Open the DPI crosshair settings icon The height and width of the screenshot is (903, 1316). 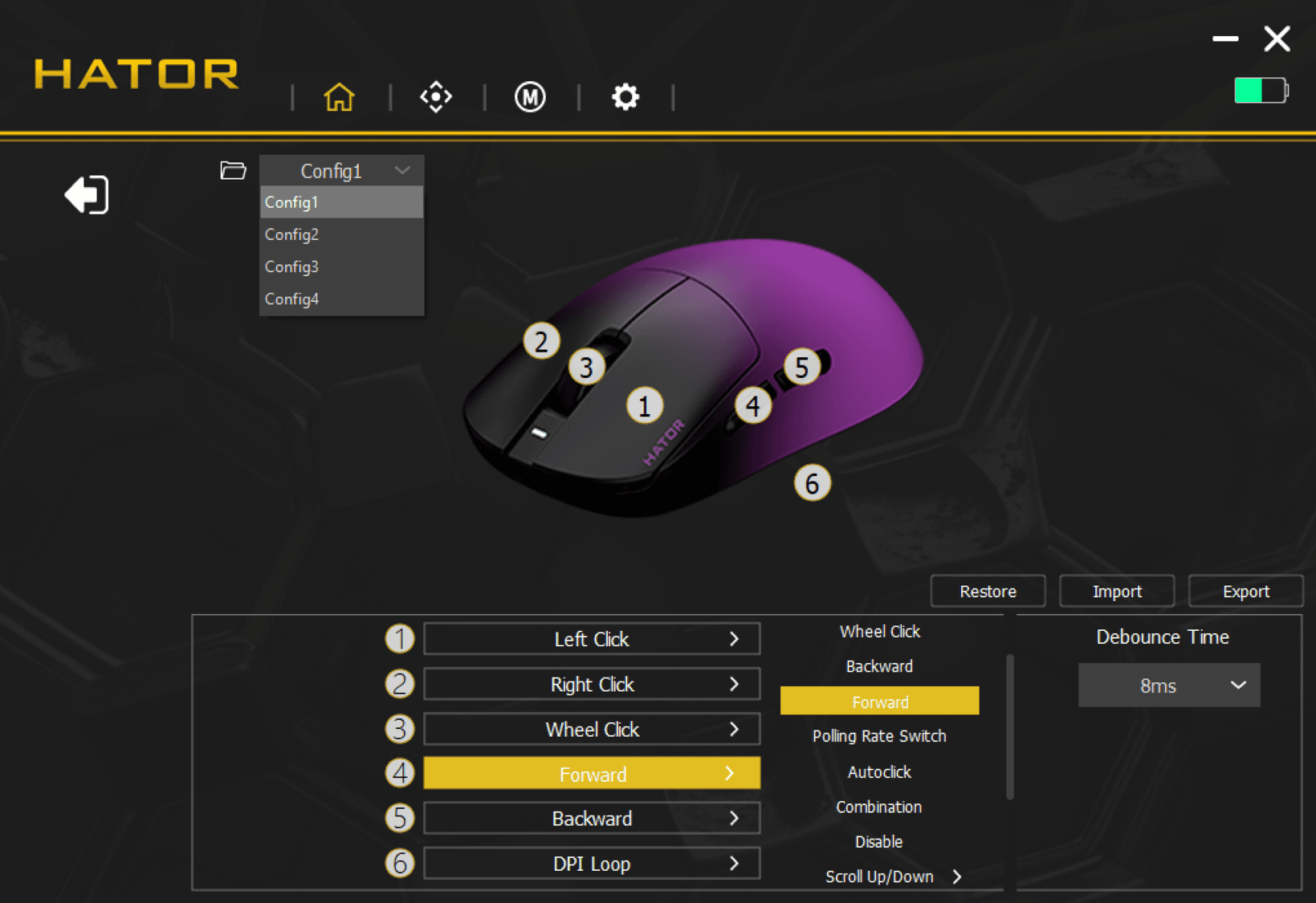click(x=436, y=97)
